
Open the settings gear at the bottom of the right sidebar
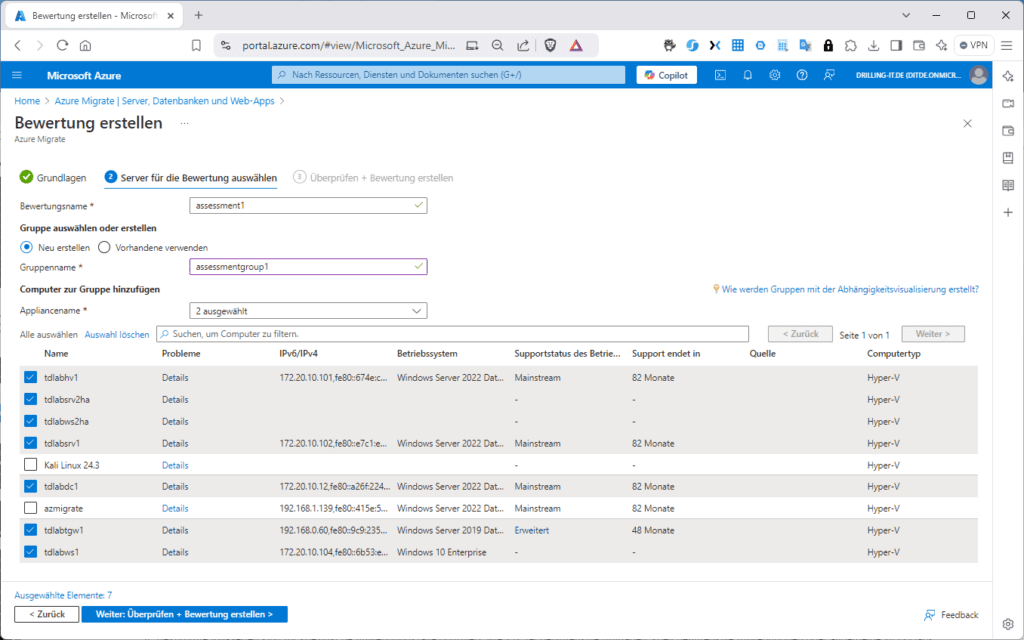click(1008, 624)
